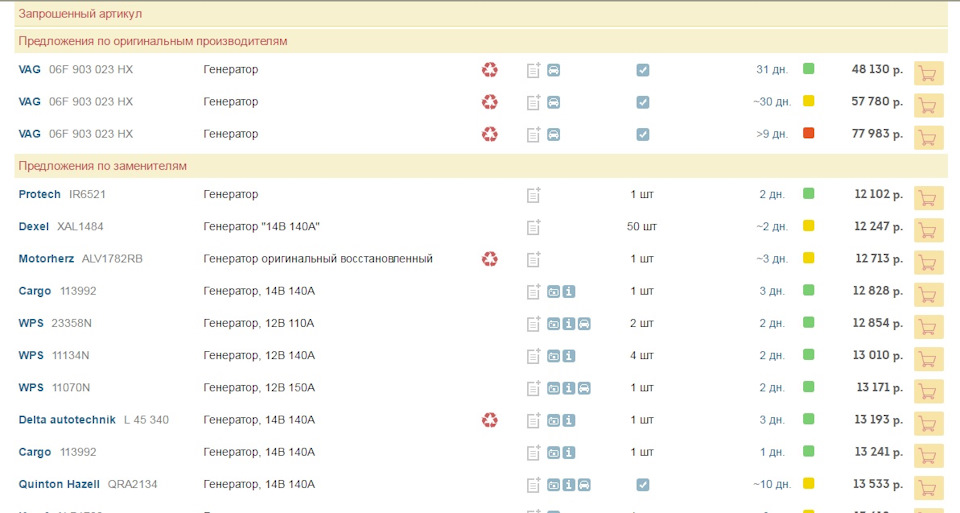This screenshot has height=513, width=960.
Task: Click the '50 шт' quantity value
Action: [x=642, y=227]
